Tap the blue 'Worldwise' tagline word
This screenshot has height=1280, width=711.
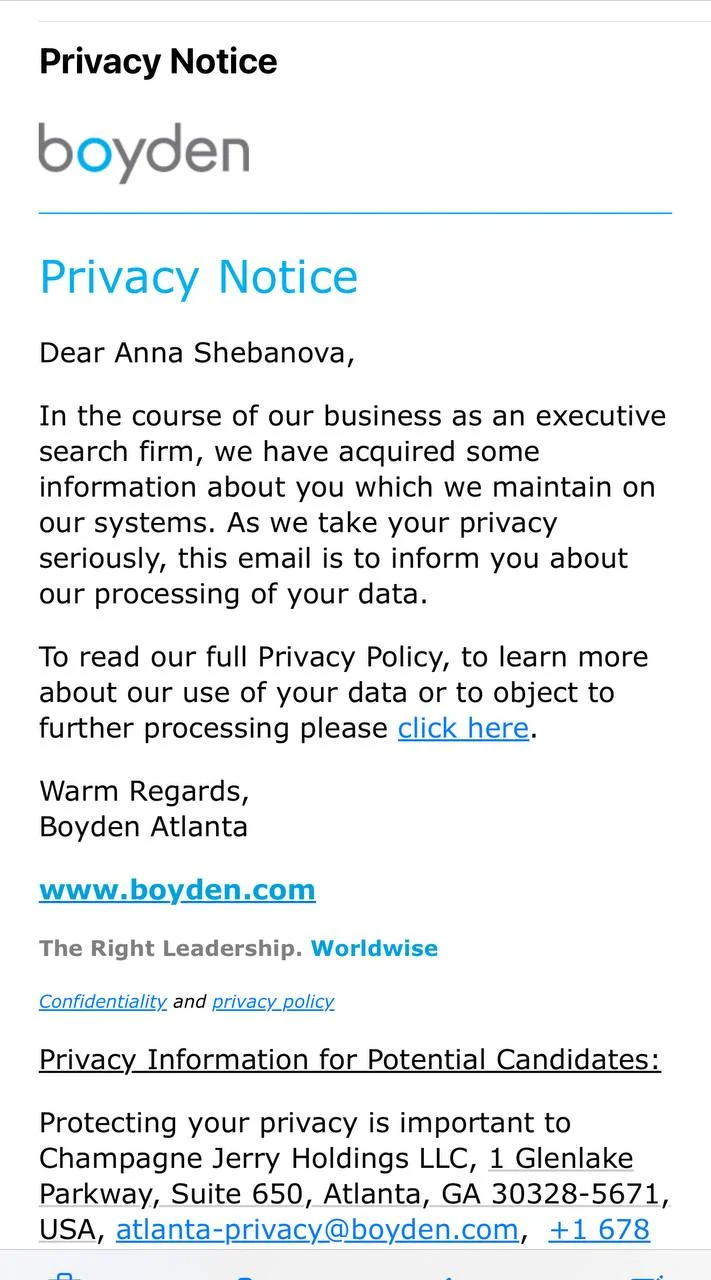(374, 948)
